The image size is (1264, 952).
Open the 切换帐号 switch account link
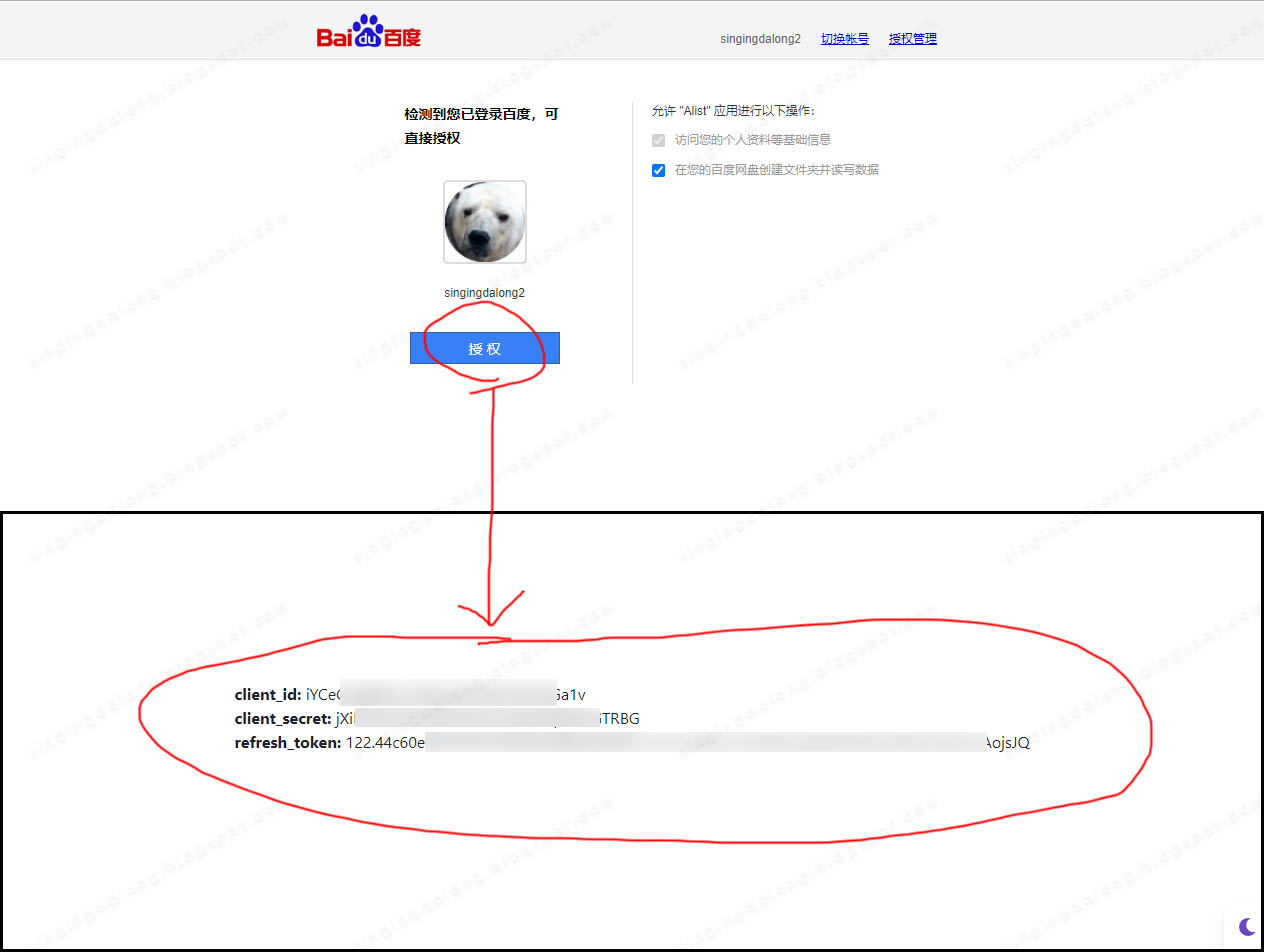pyautogui.click(x=845, y=39)
